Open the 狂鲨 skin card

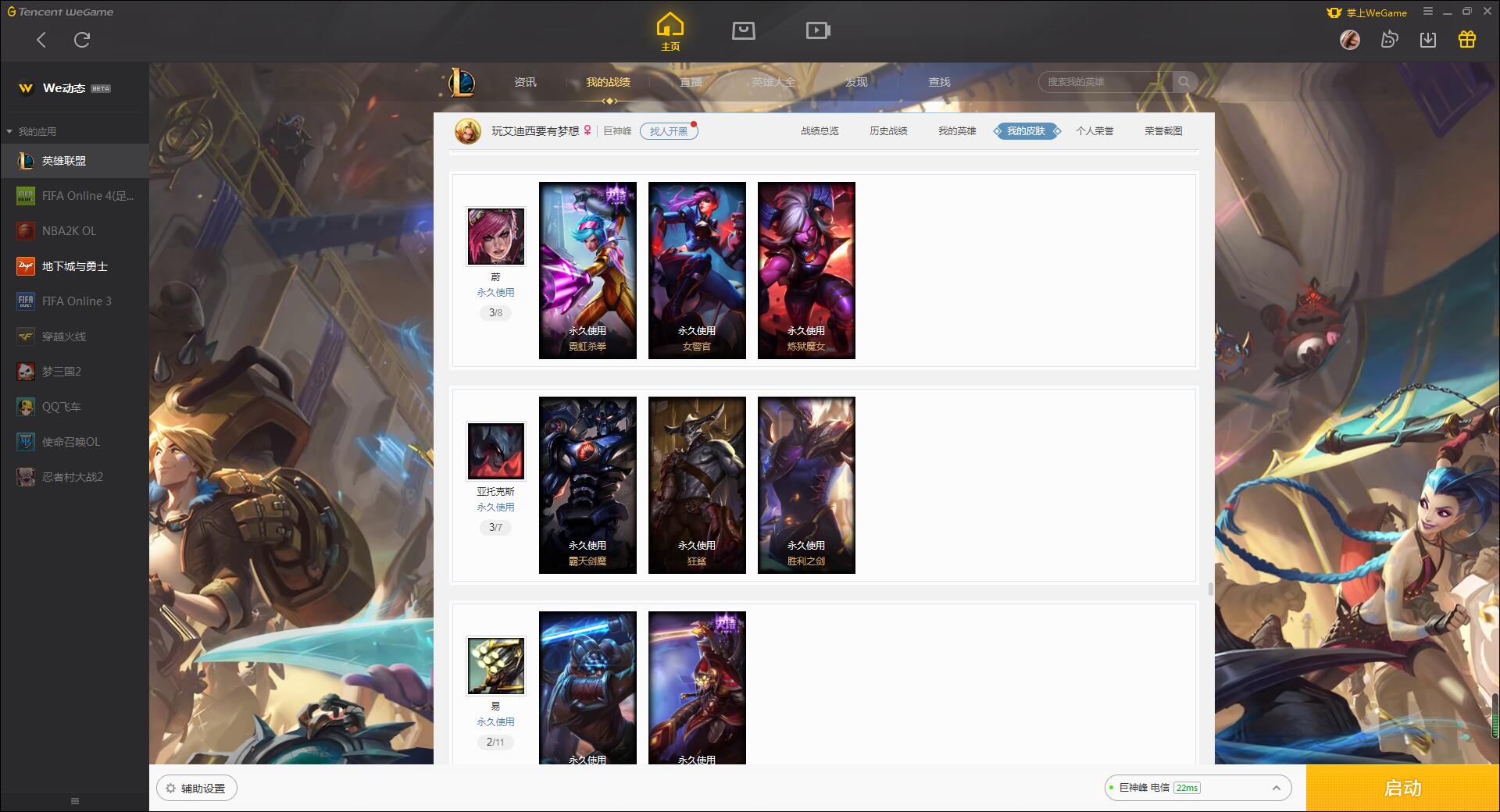697,485
